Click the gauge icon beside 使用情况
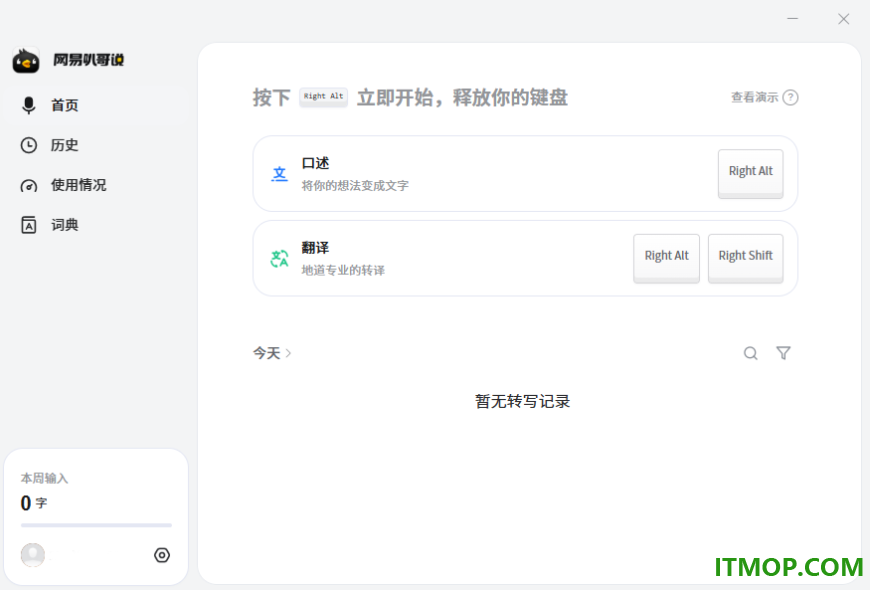This screenshot has height=590, width=873. click(x=28, y=186)
